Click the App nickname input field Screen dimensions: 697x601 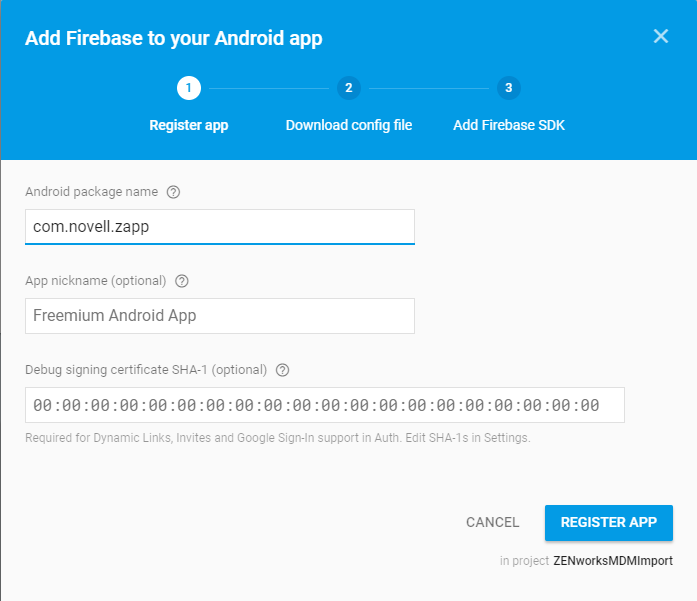[x=219, y=316]
